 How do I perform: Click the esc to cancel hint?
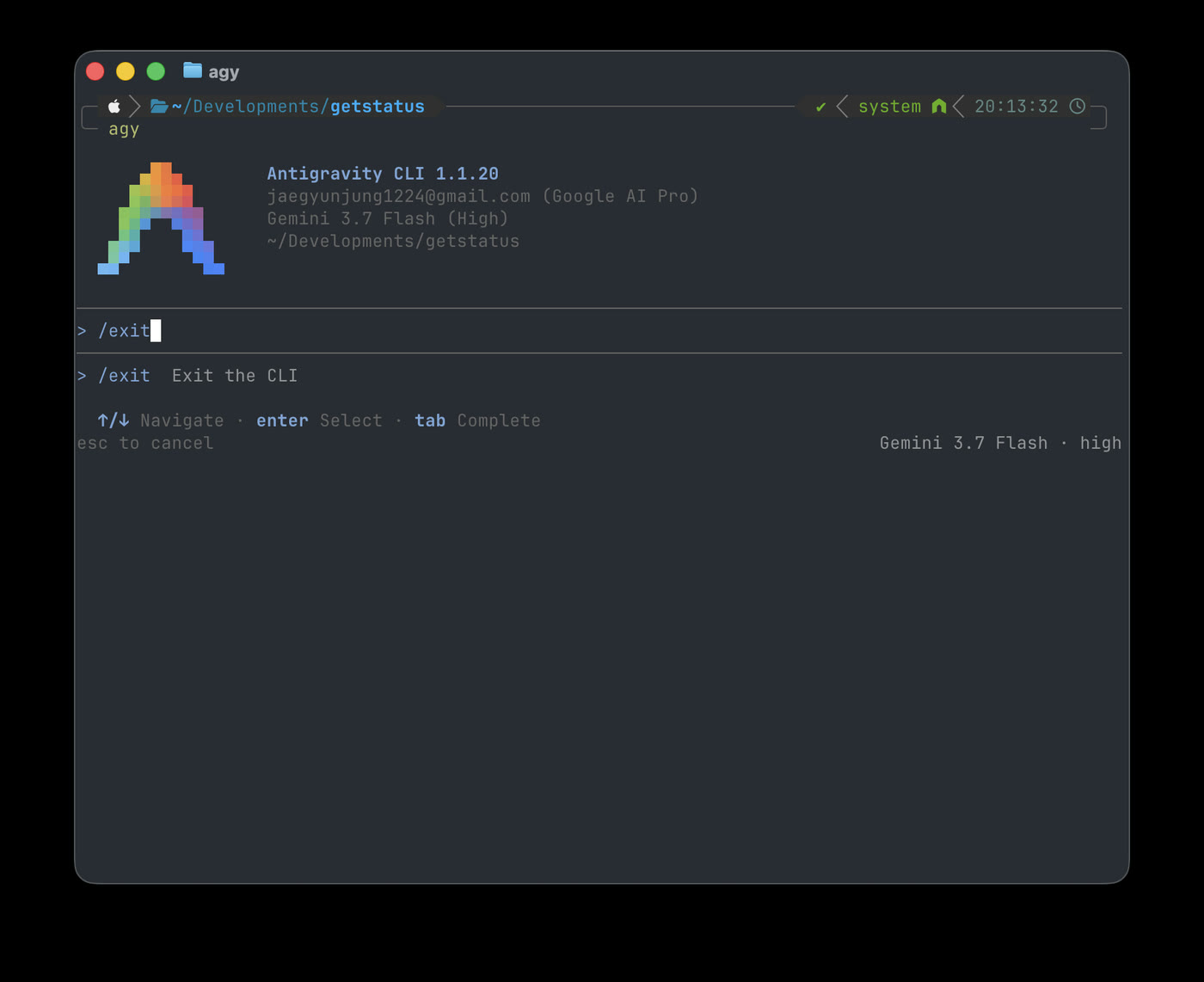click(145, 443)
